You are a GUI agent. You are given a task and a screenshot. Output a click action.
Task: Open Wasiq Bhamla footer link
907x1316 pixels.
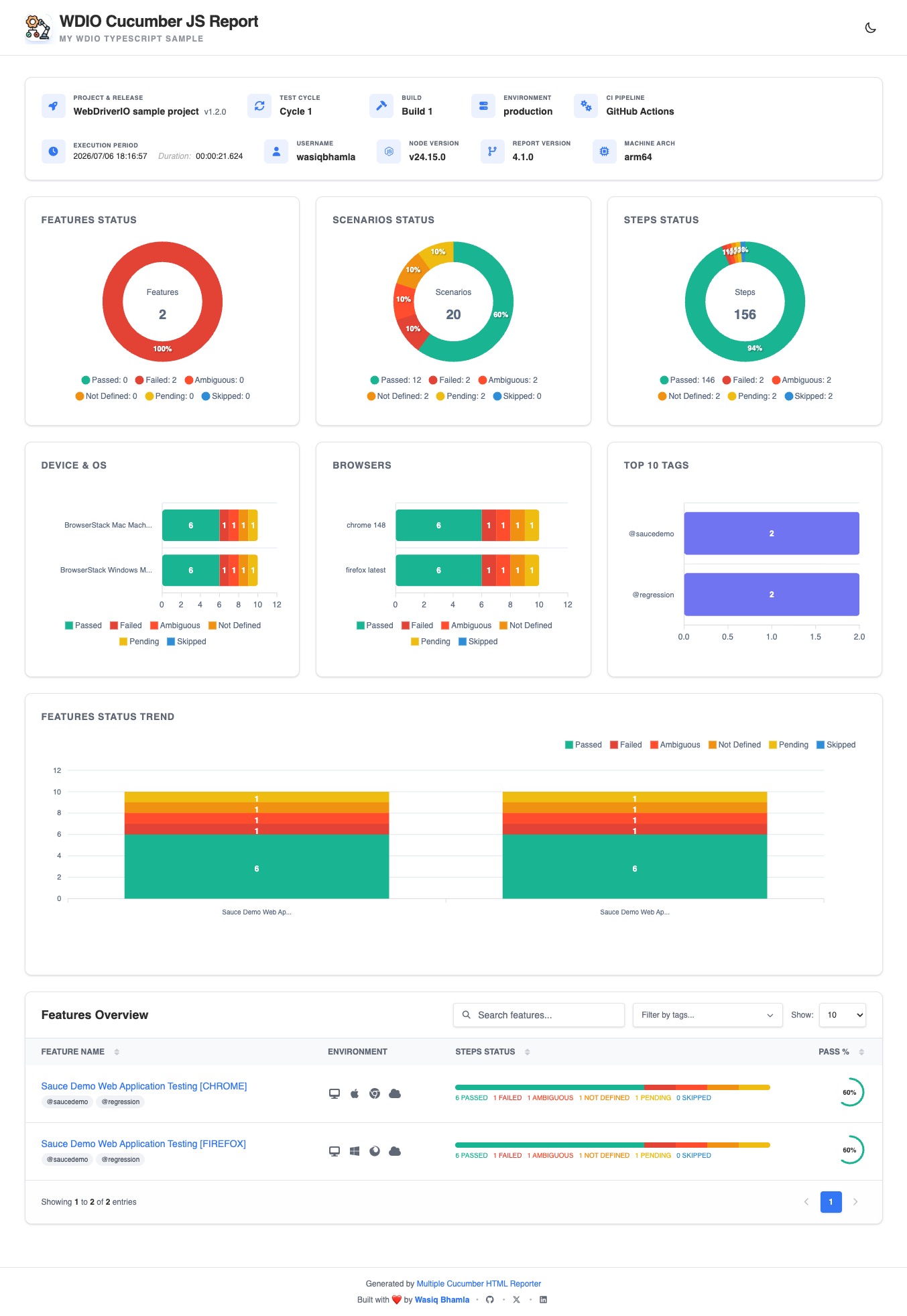pyautogui.click(x=442, y=1299)
